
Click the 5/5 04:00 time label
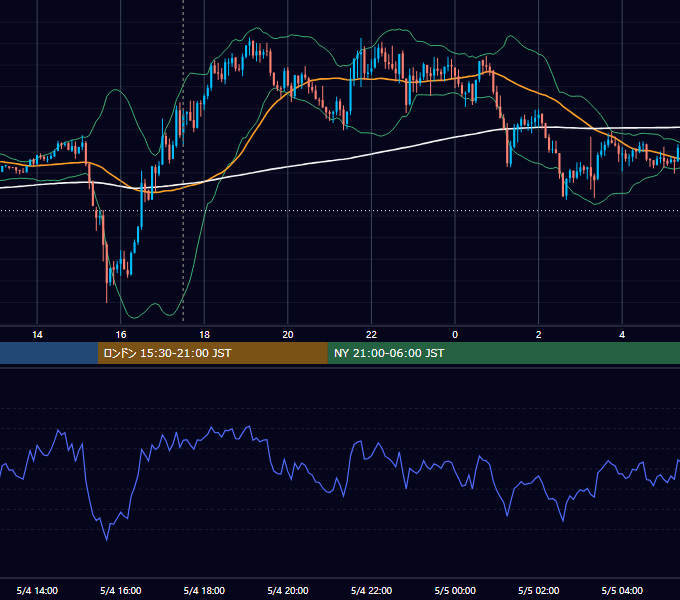point(622,590)
